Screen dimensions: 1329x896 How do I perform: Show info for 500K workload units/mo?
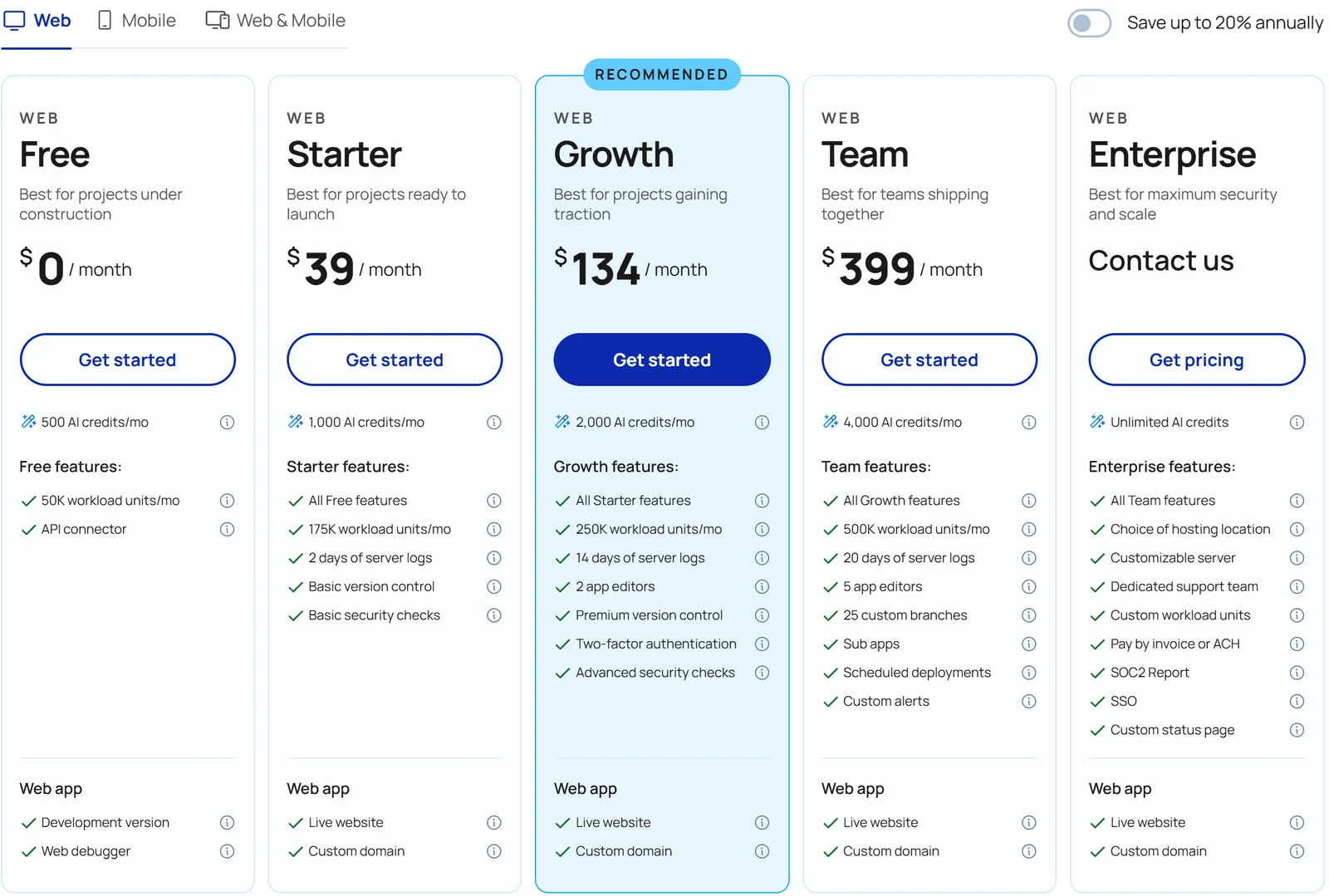(x=1029, y=530)
